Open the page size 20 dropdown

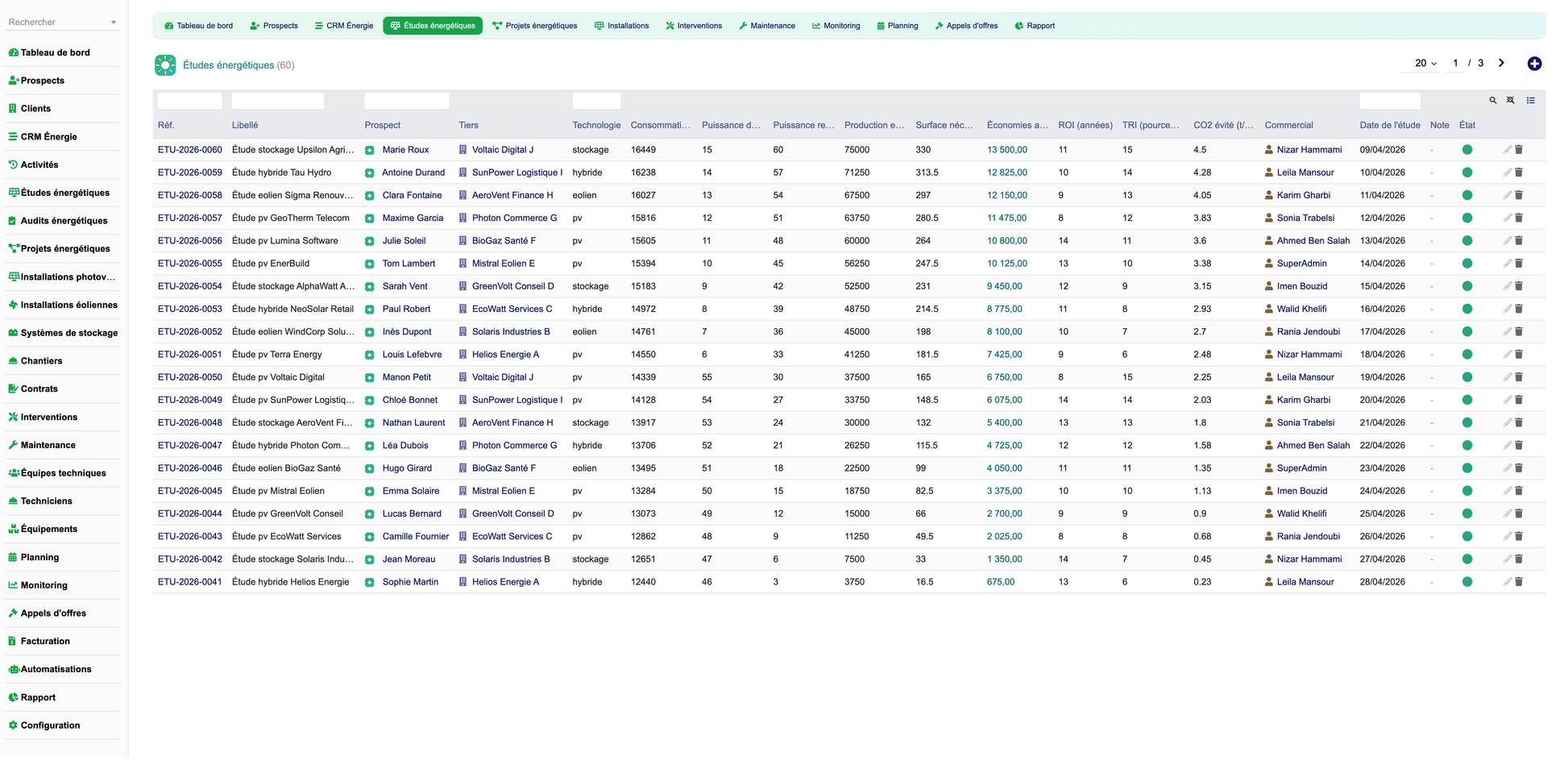(x=1425, y=63)
